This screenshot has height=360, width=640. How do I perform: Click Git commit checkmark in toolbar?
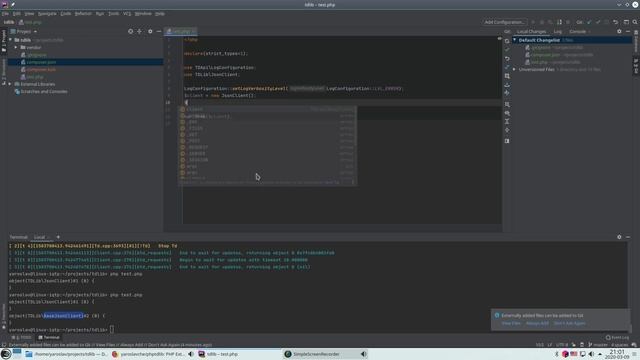[x=598, y=22]
